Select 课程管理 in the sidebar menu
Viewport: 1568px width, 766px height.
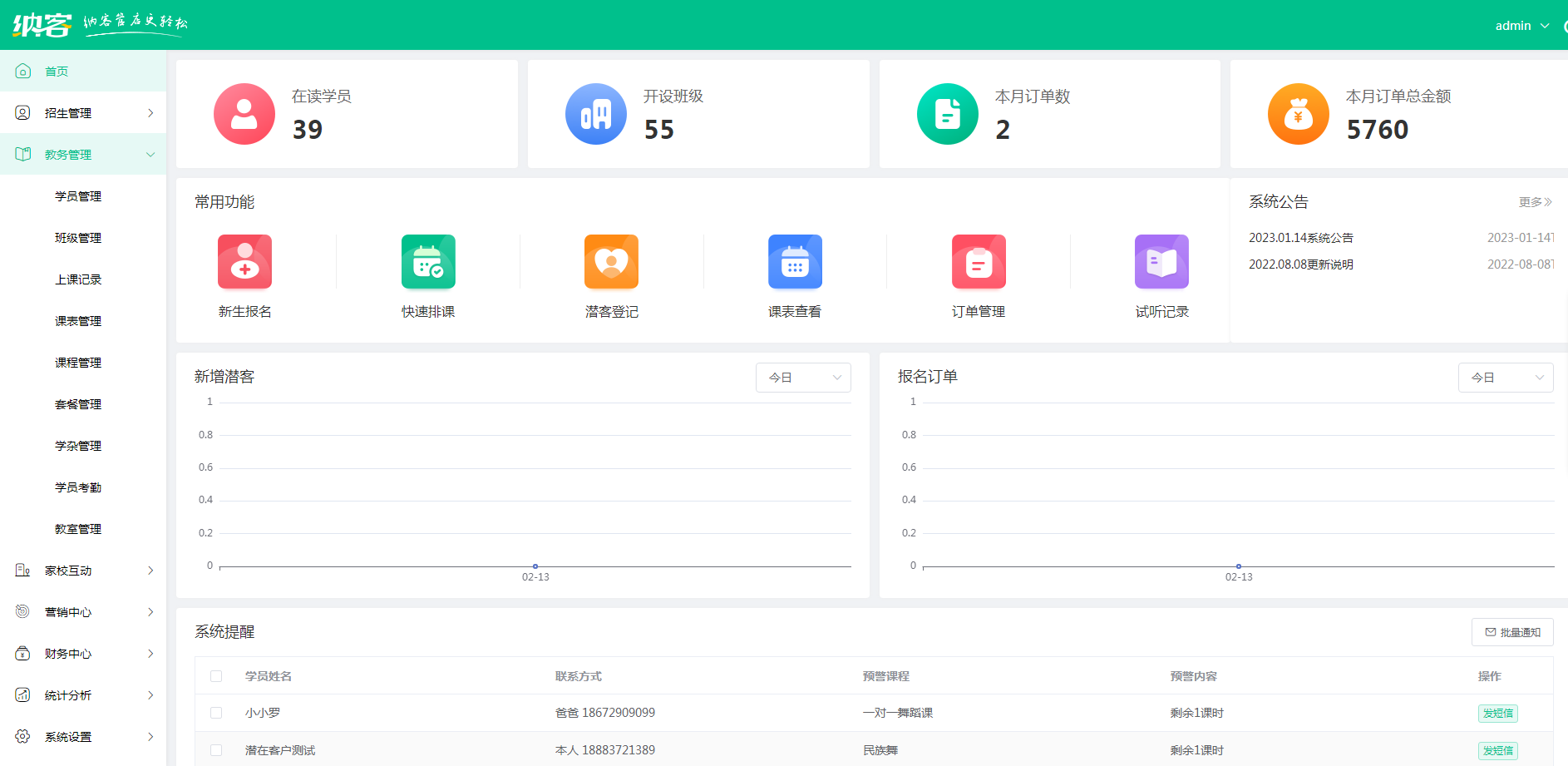click(x=77, y=362)
